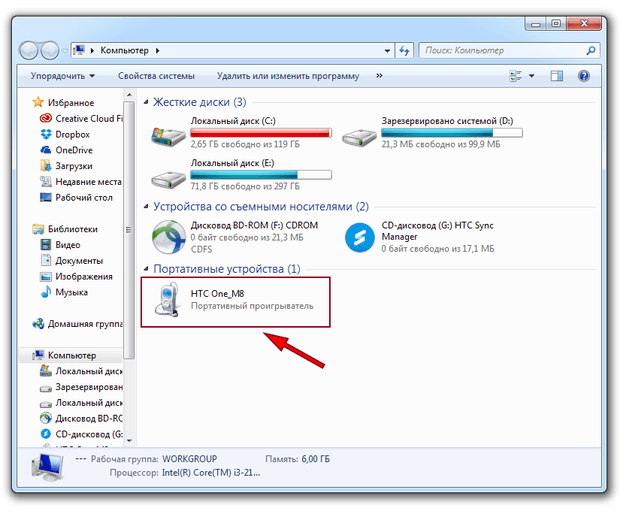
Task: Select the Дисковод BD-ROM (F:) icon
Action: click(169, 237)
